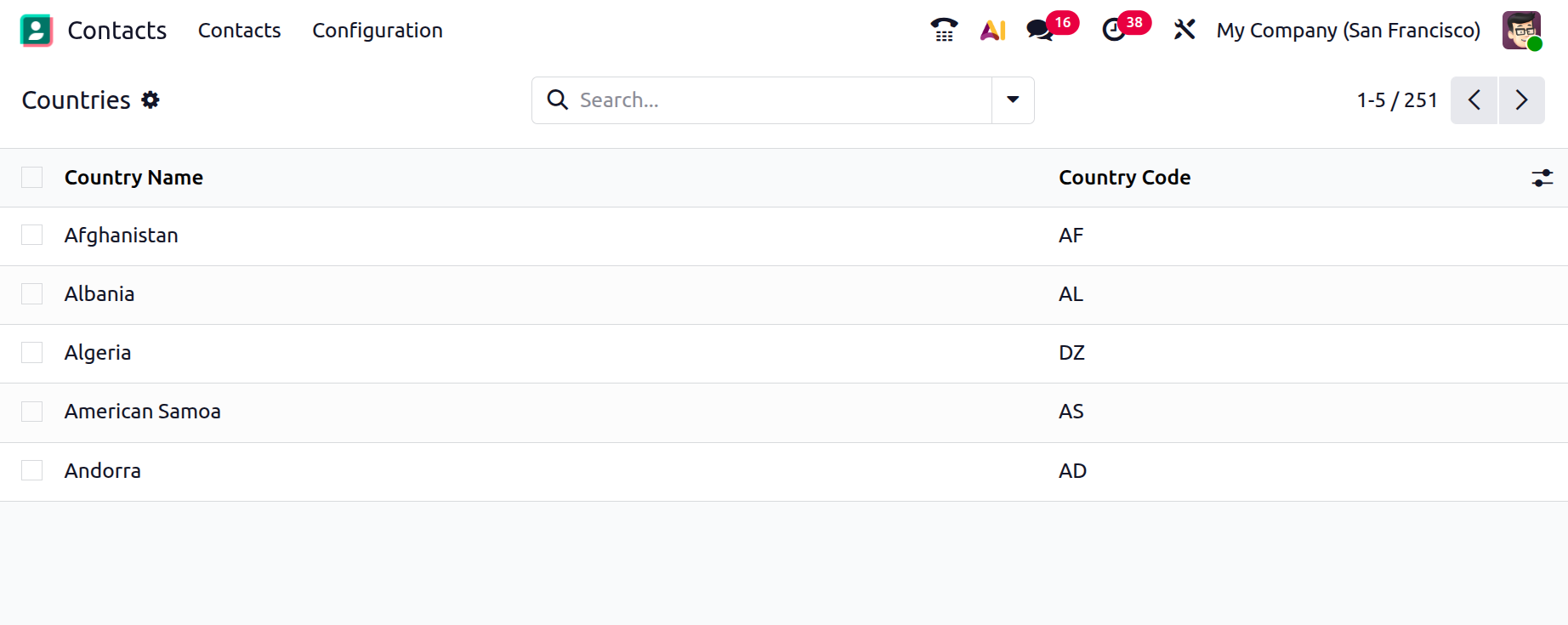The height and width of the screenshot is (625, 1568).
Task: Open the optional columns adjust icon
Action: [1542, 178]
